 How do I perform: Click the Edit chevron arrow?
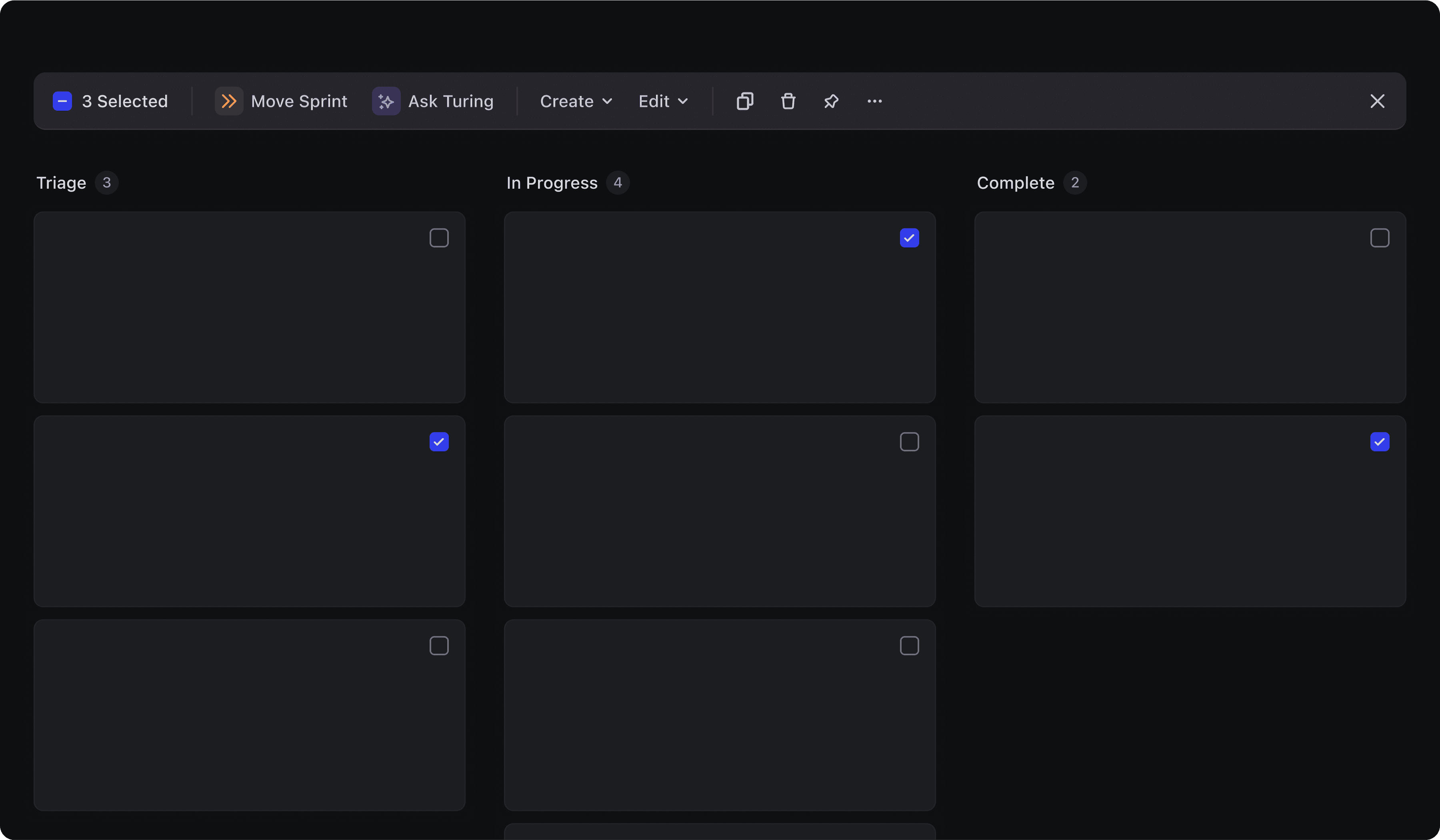tap(683, 101)
